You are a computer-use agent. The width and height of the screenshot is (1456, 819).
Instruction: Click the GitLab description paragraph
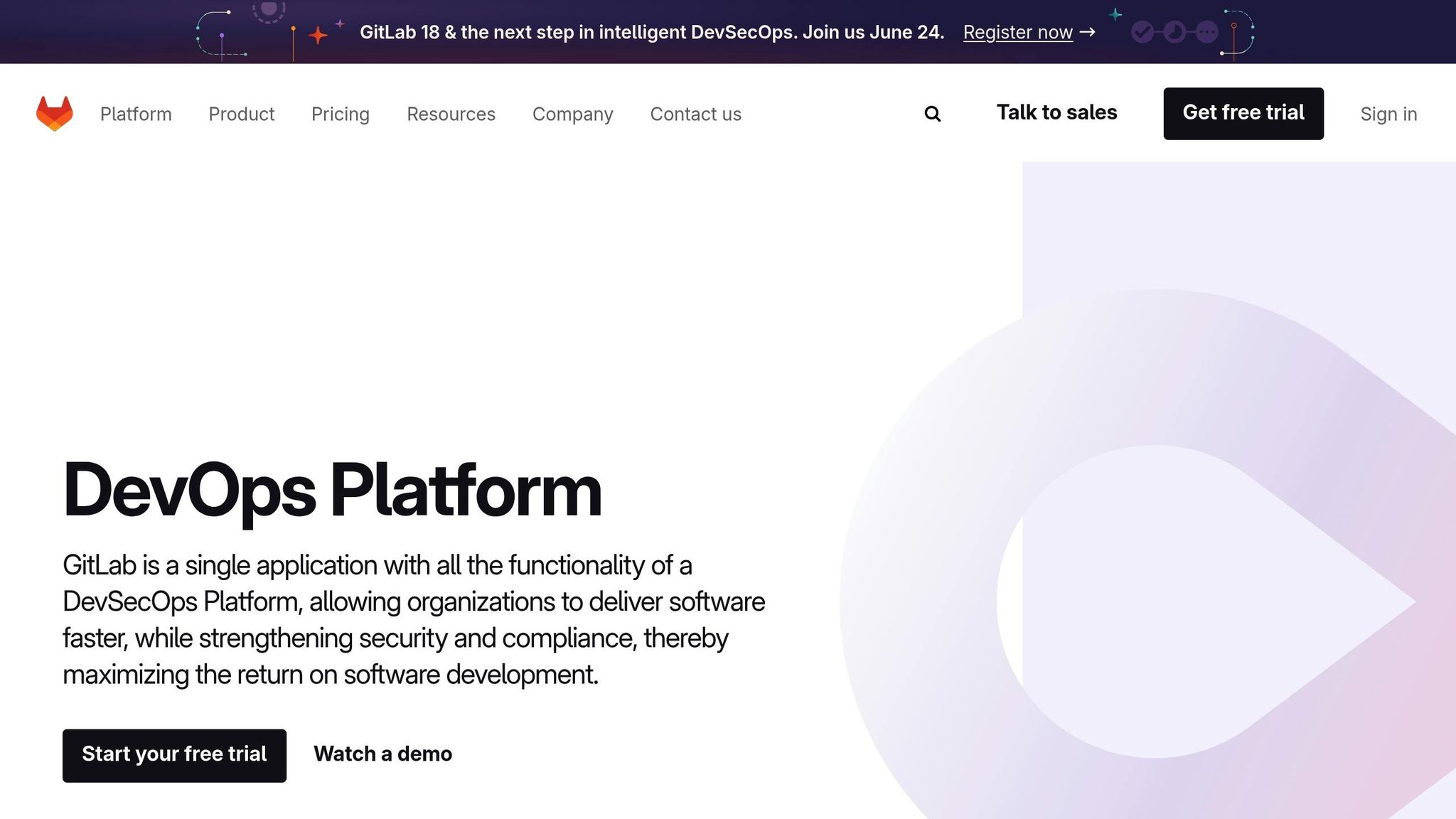click(x=414, y=620)
